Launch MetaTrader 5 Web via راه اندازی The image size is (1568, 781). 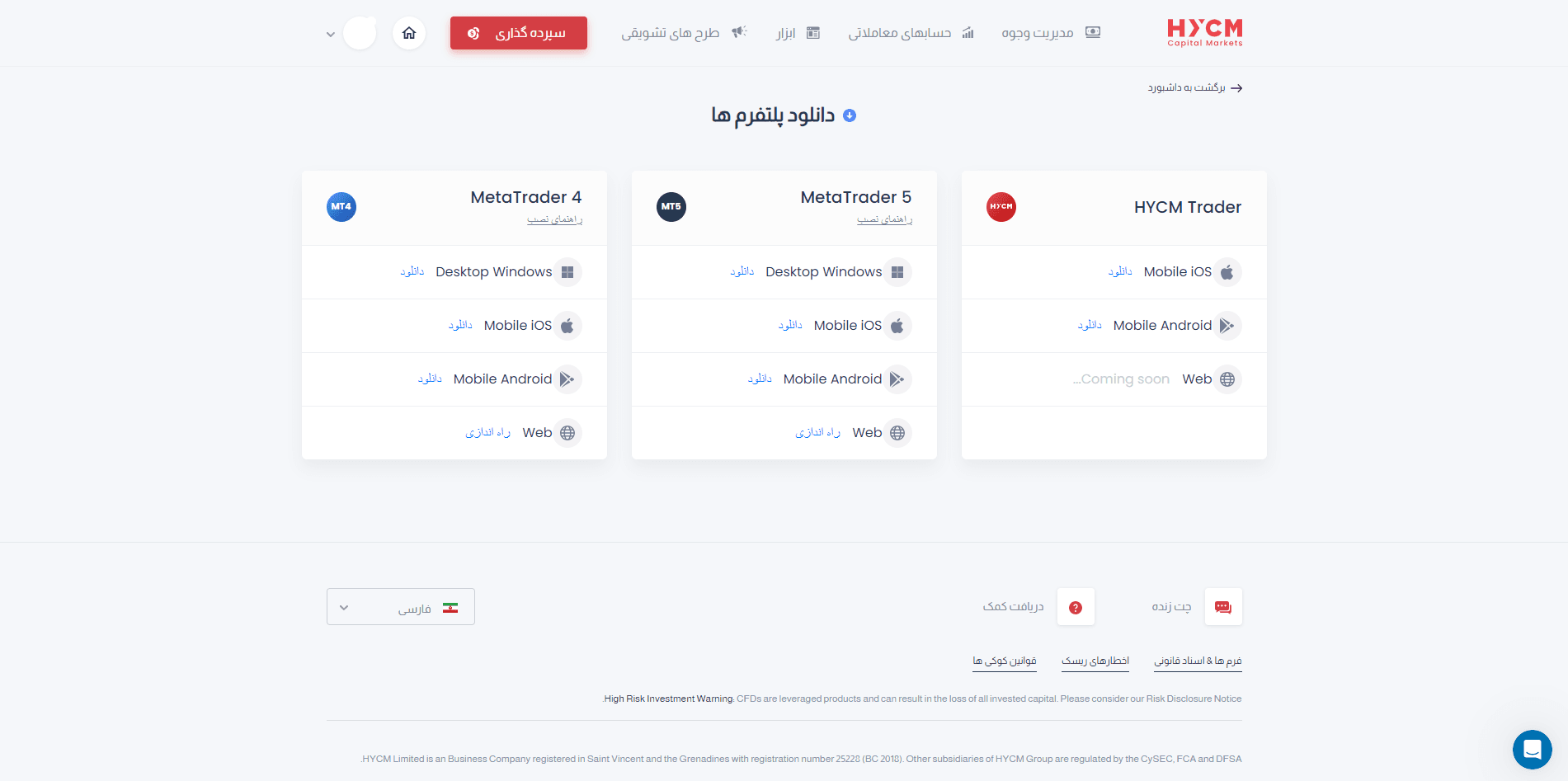[x=818, y=432]
